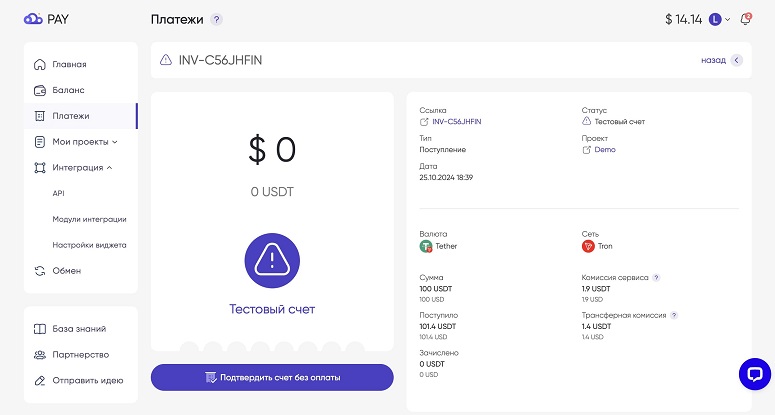
Task: Open the live chat bubble
Action: pos(755,374)
